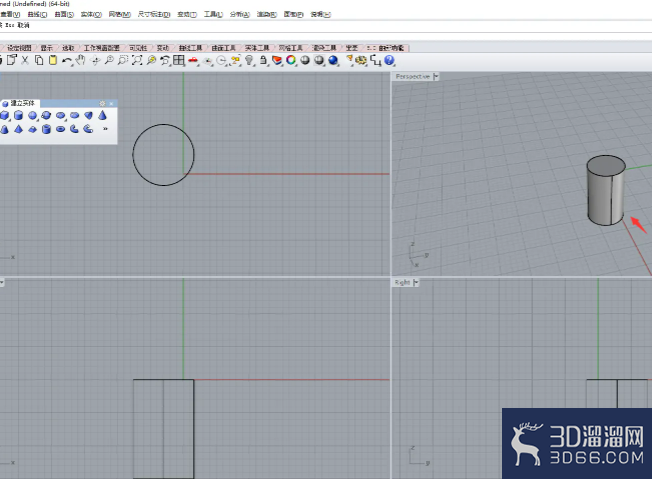The image size is (652, 479).
Task: Switch to the 渲染工具 toolbar tab
Action: pyautogui.click(x=324, y=48)
